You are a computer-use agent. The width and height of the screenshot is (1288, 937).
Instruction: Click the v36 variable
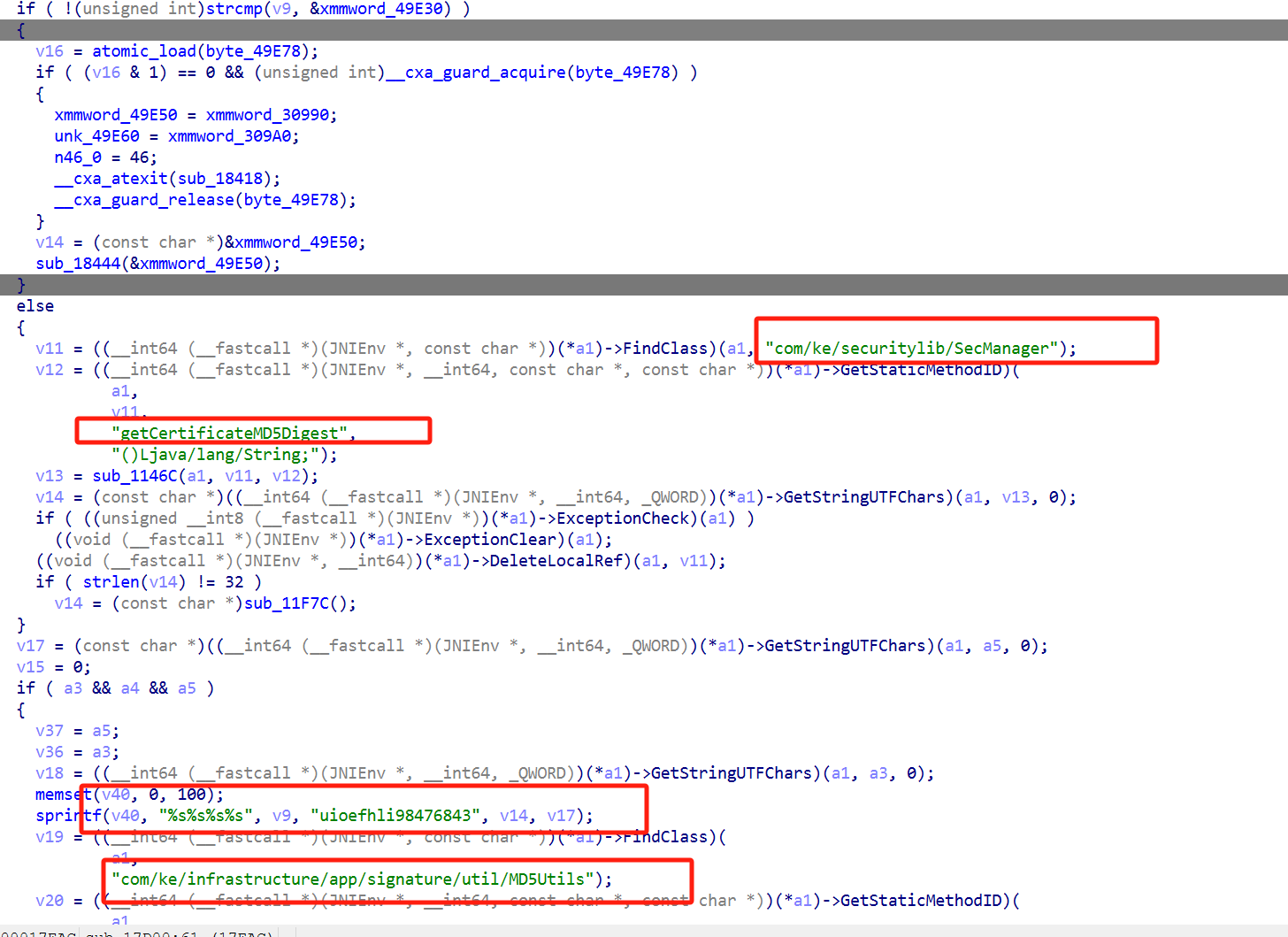pos(50,752)
